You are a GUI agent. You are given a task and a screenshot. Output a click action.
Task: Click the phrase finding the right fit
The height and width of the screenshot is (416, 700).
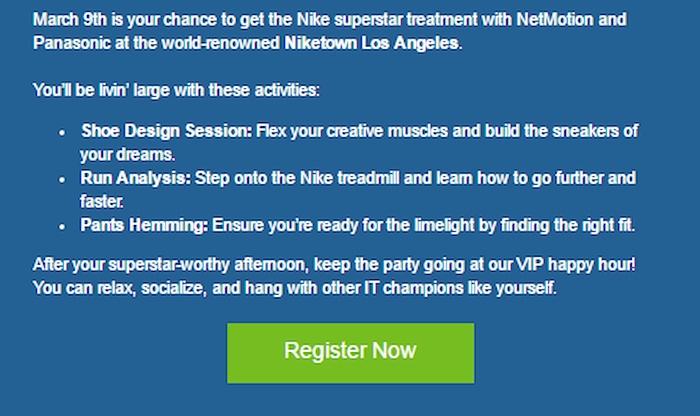point(567,225)
